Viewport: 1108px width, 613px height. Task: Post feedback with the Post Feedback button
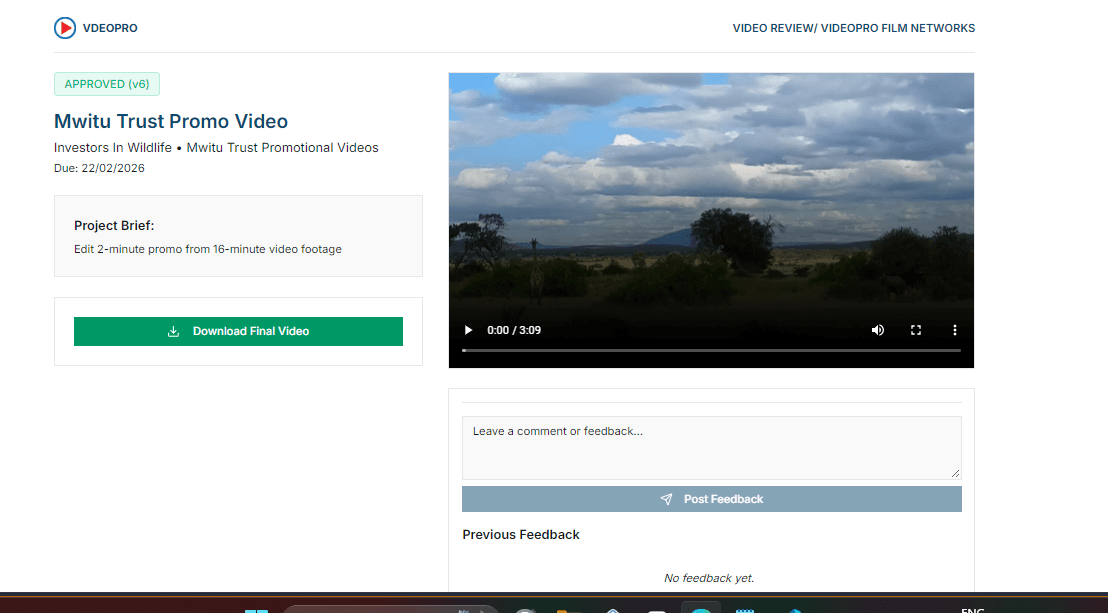712,499
